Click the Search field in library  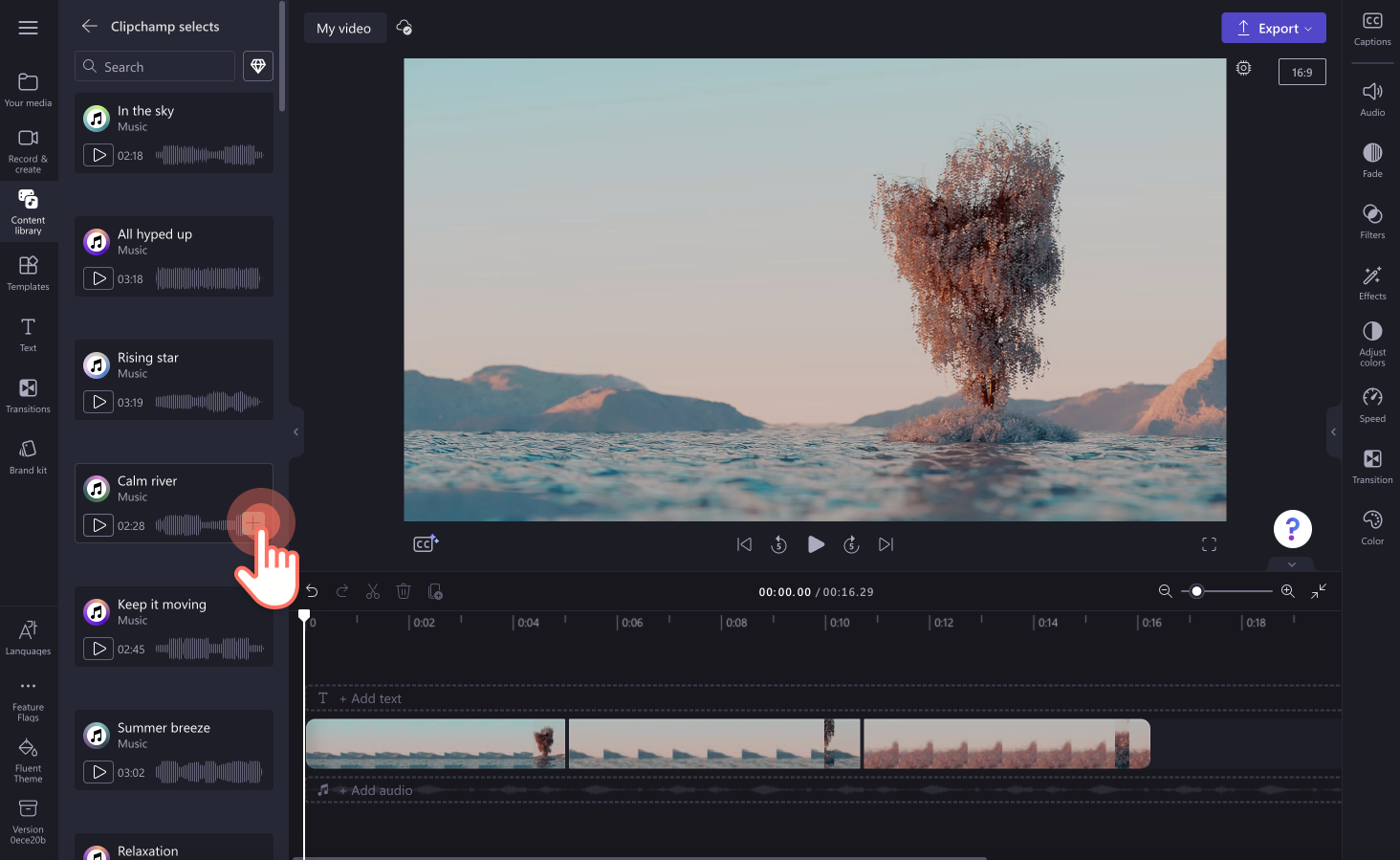click(155, 66)
